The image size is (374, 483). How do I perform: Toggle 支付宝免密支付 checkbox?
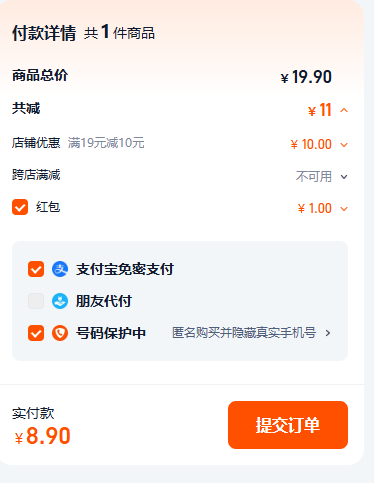pos(36,269)
